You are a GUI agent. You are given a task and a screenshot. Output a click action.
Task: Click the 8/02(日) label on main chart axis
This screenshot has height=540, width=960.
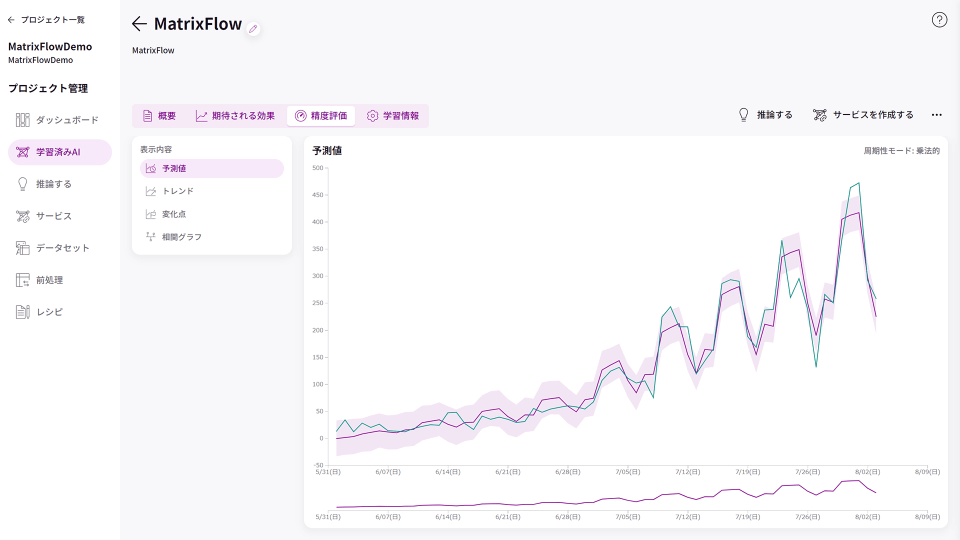(868, 472)
